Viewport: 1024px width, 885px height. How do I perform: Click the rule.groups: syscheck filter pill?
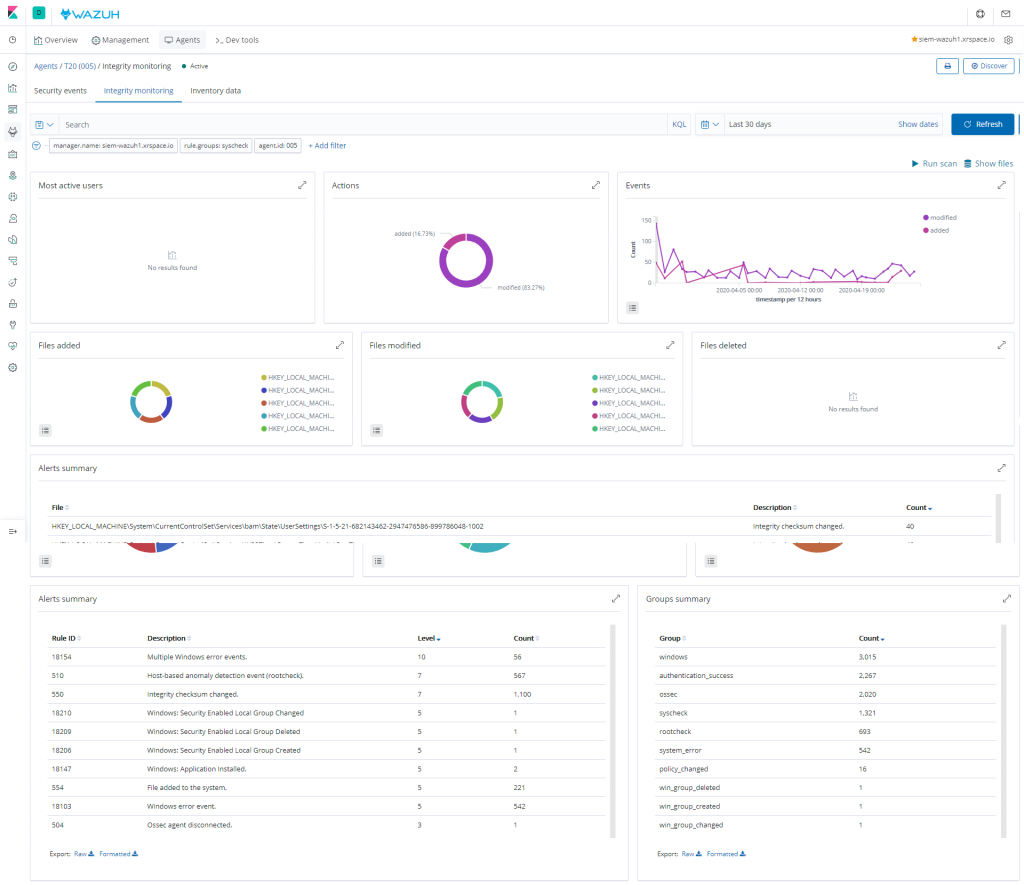pyautogui.click(x=216, y=146)
